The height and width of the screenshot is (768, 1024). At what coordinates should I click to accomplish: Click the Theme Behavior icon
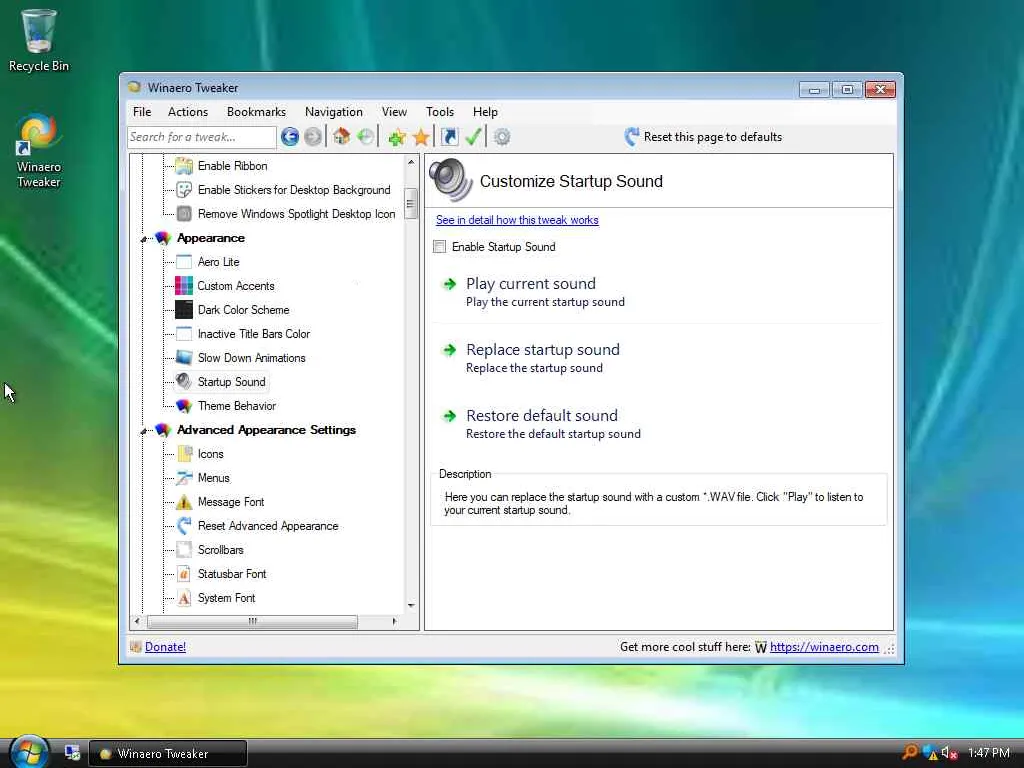(x=184, y=406)
